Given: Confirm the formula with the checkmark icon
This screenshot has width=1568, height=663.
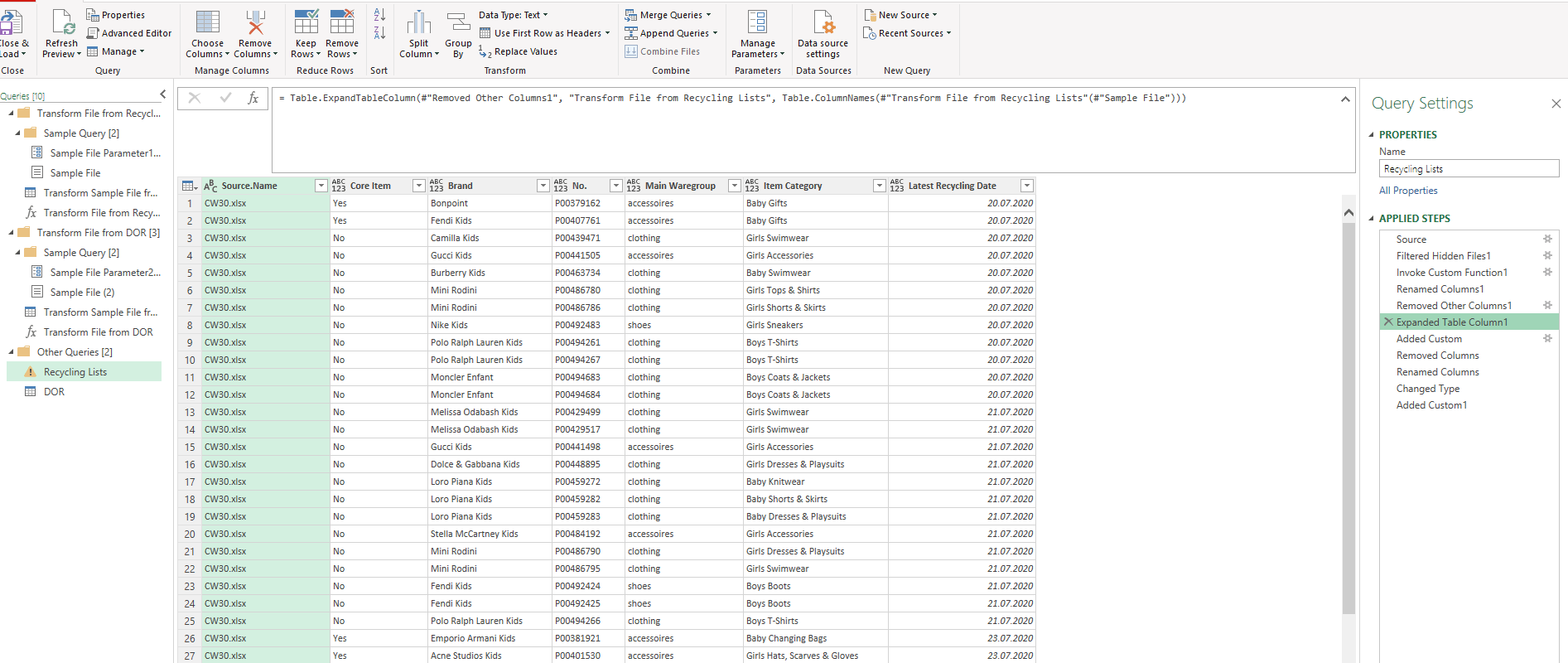Looking at the screenshot, I should 224,98.
